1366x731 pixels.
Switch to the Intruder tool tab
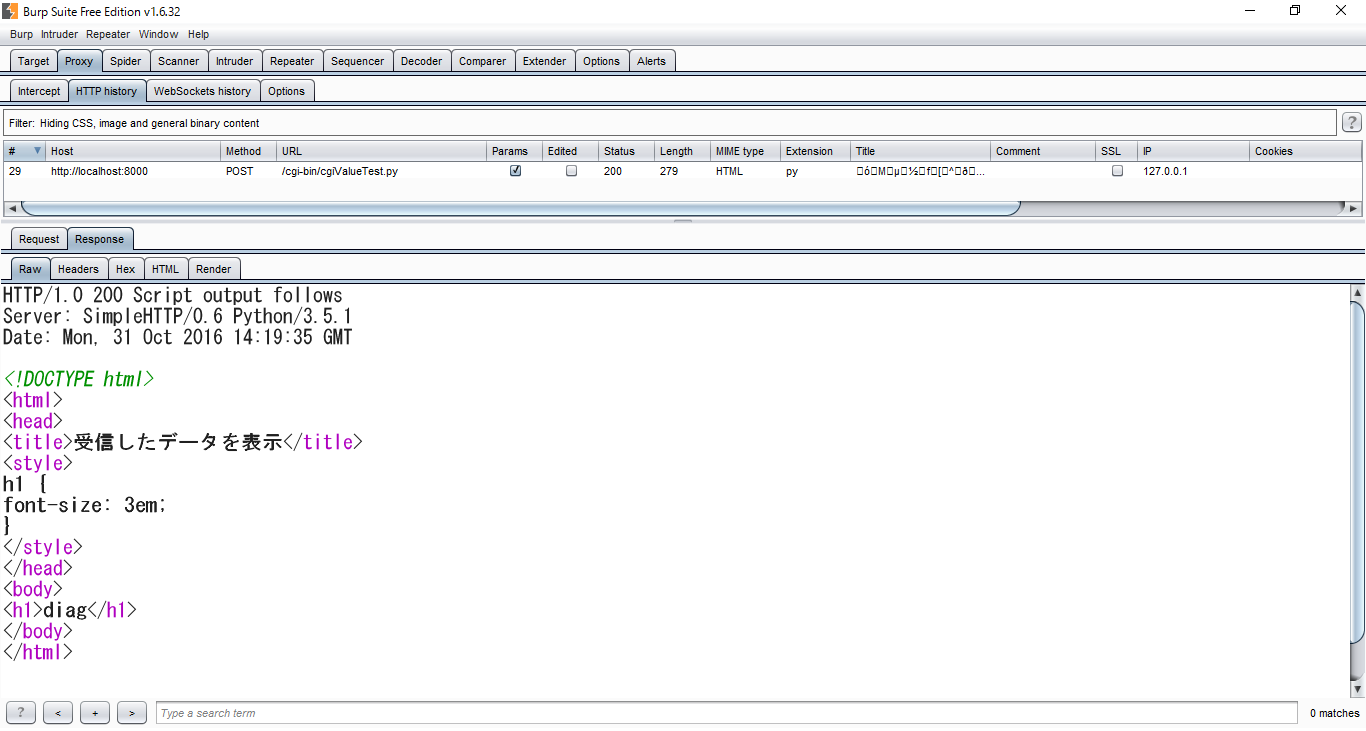coord(235,61)
